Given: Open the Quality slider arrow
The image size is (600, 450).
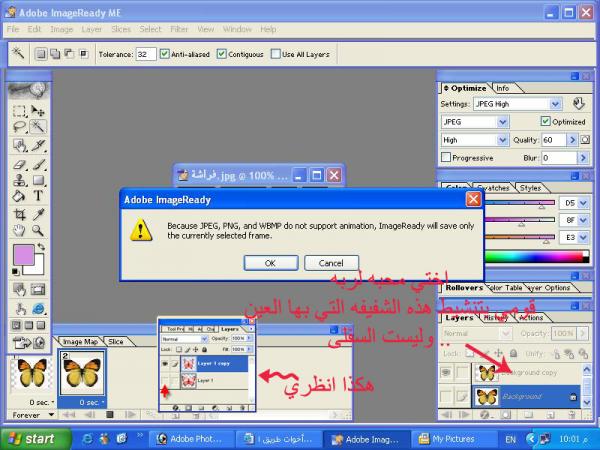Looking at the screenshot, I should (572, 140).
